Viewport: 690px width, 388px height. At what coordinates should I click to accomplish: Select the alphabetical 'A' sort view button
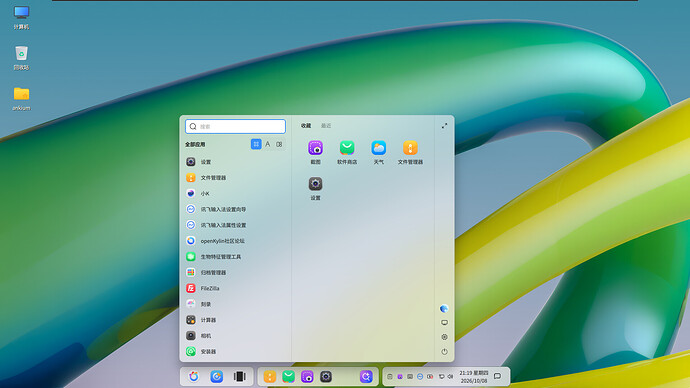(x=268, y=144)
